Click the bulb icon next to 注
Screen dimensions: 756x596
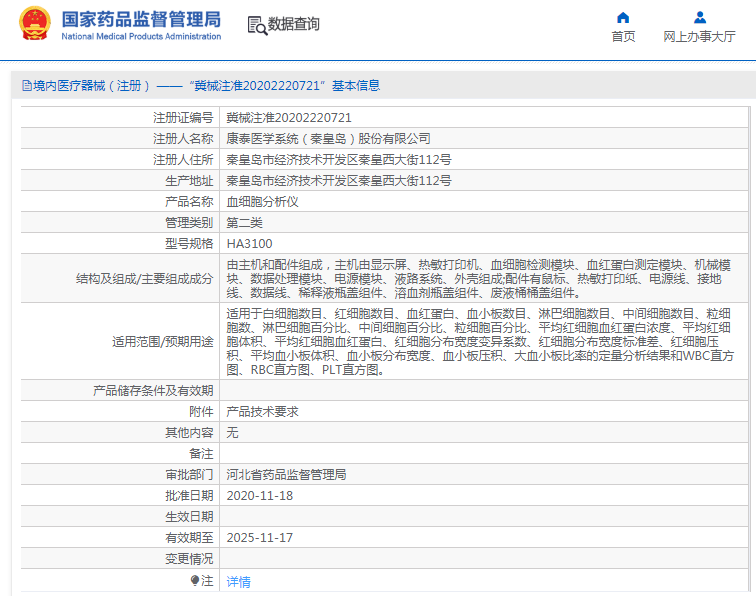click(x=195, y=580)
